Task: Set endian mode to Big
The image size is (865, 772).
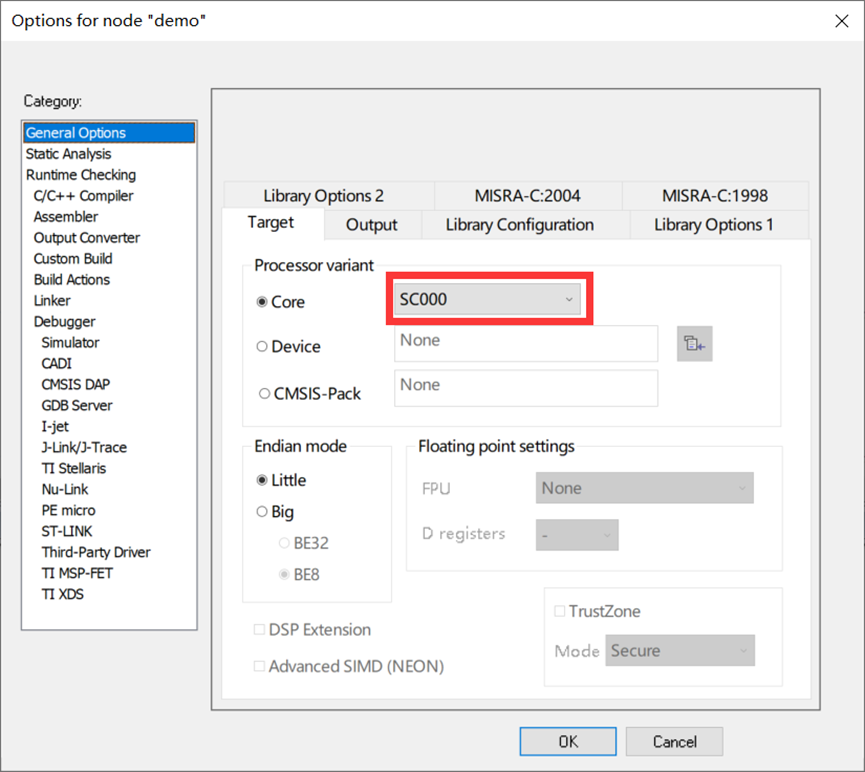Action: point(263,511)
